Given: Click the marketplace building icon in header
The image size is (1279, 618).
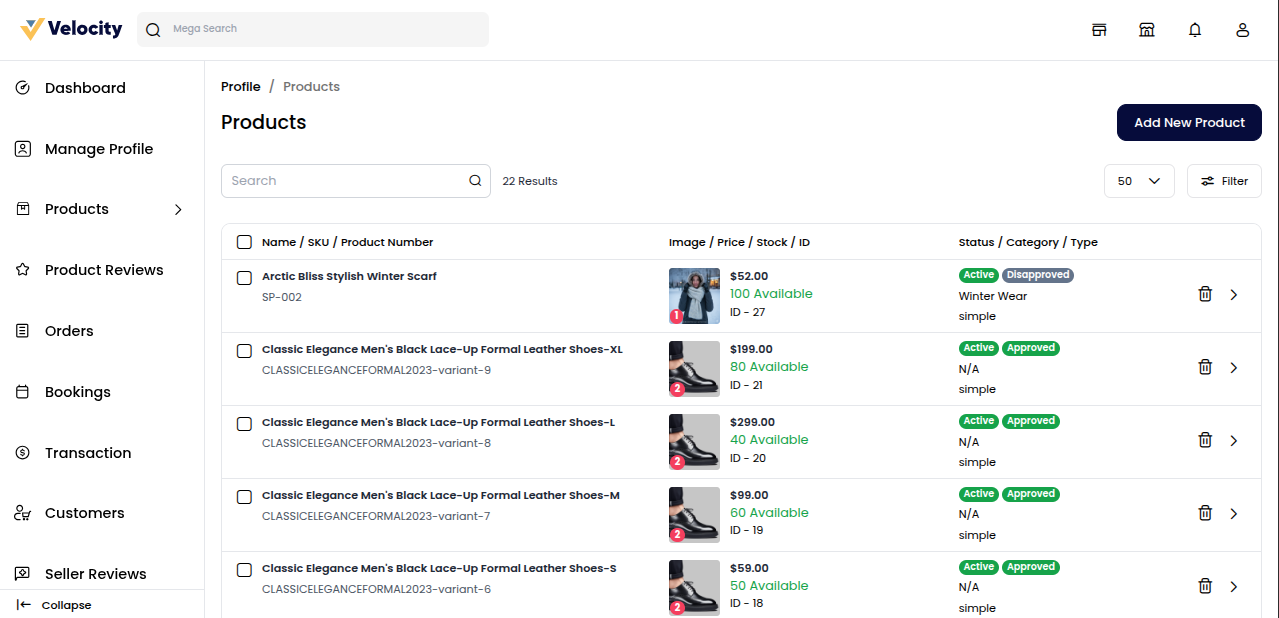Looking at the screenshot, I should pos(1147,30).
